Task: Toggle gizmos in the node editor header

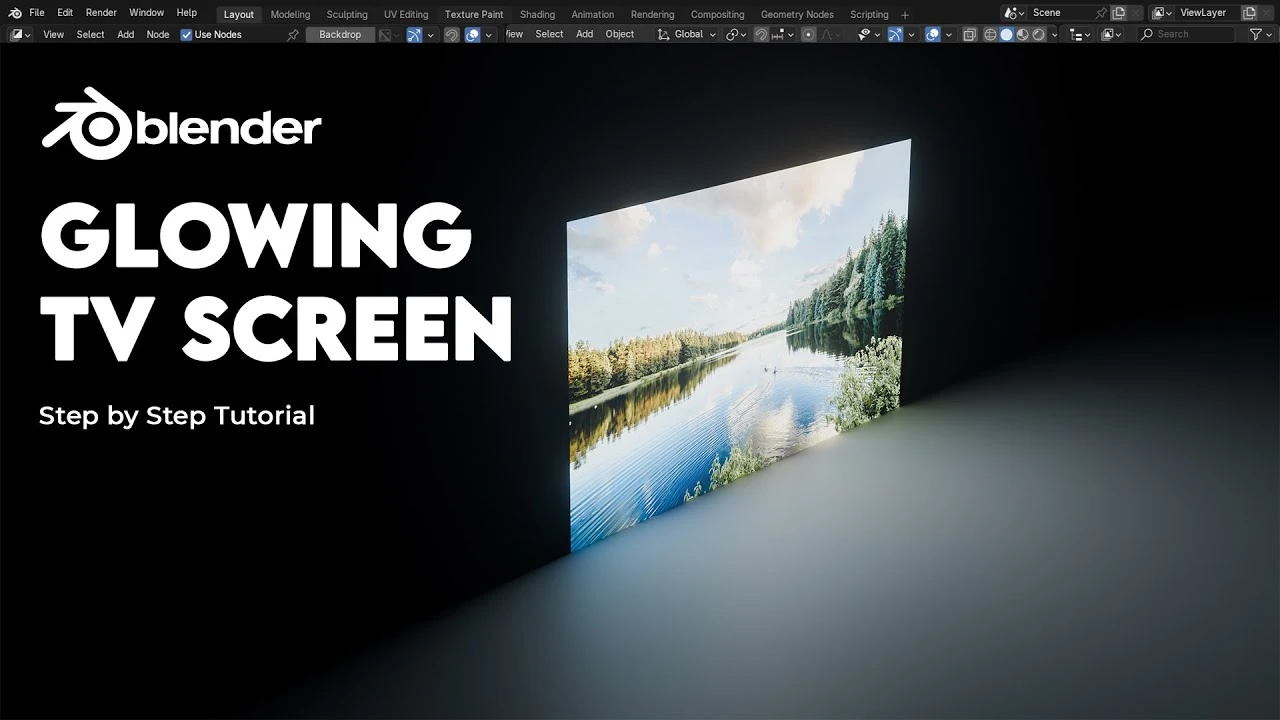Action: click(414, 34)
